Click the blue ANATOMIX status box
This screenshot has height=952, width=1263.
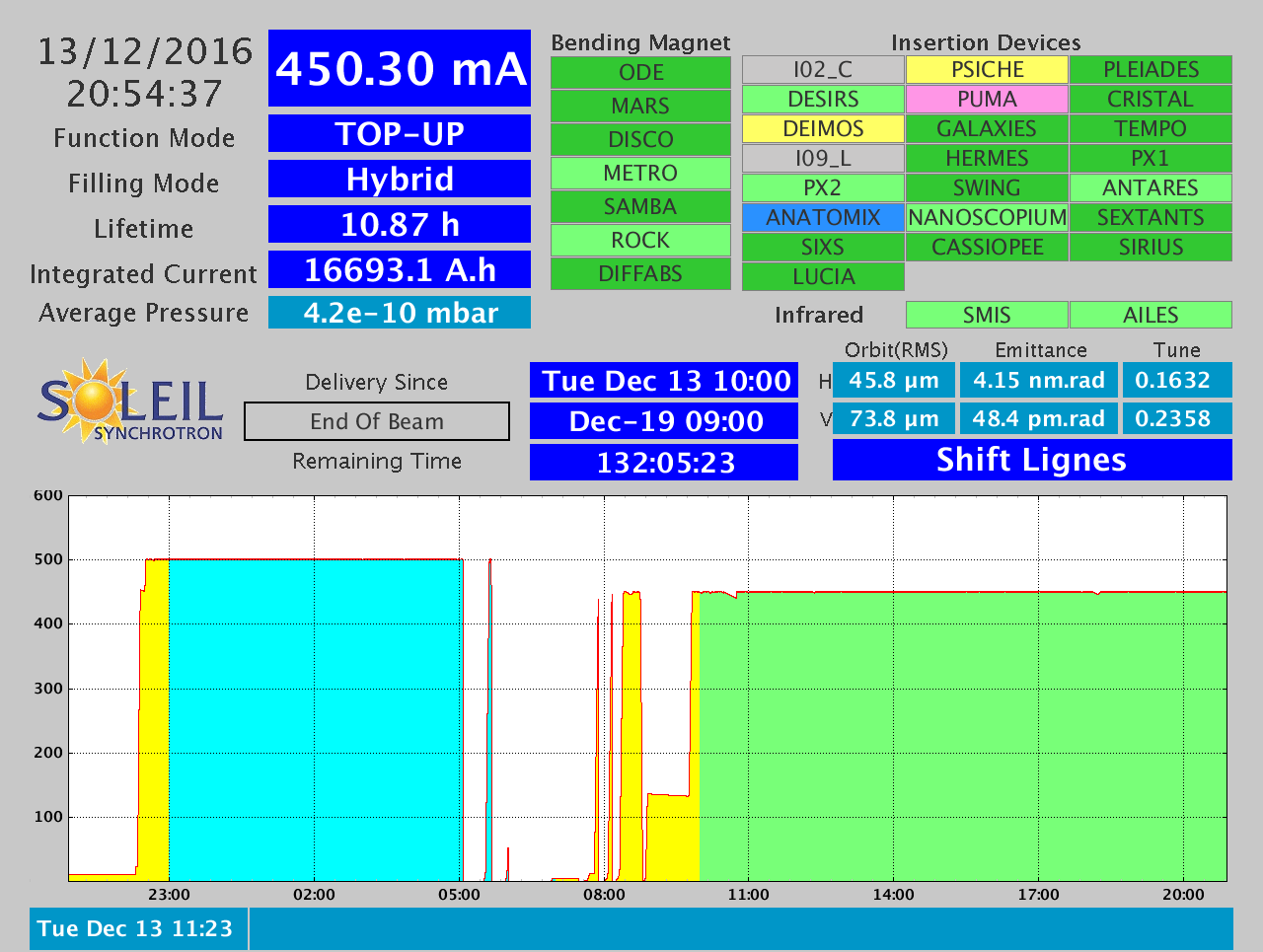[823, 217]
